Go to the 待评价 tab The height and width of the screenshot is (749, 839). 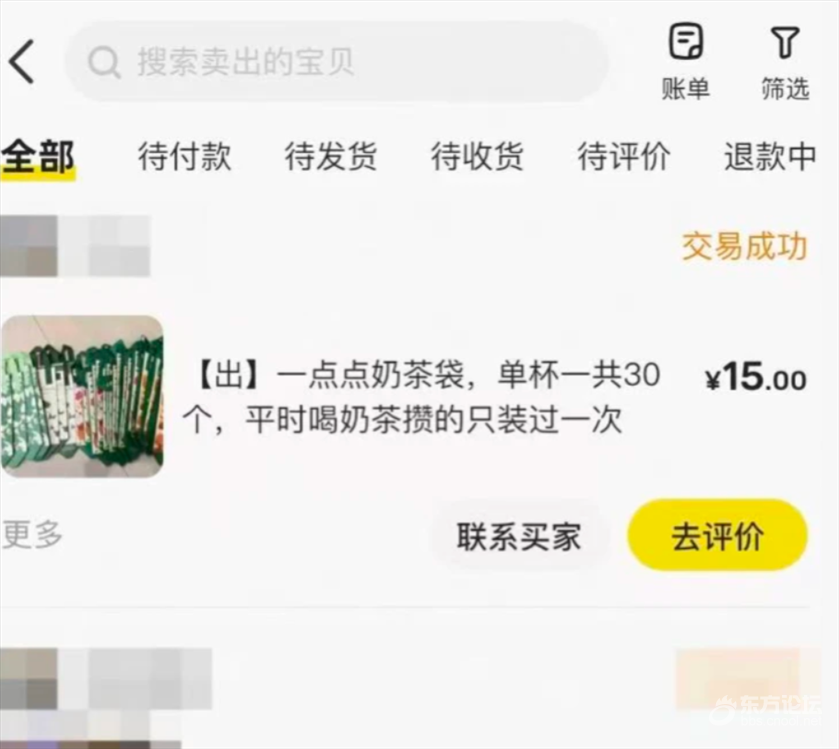pos(624,157)
